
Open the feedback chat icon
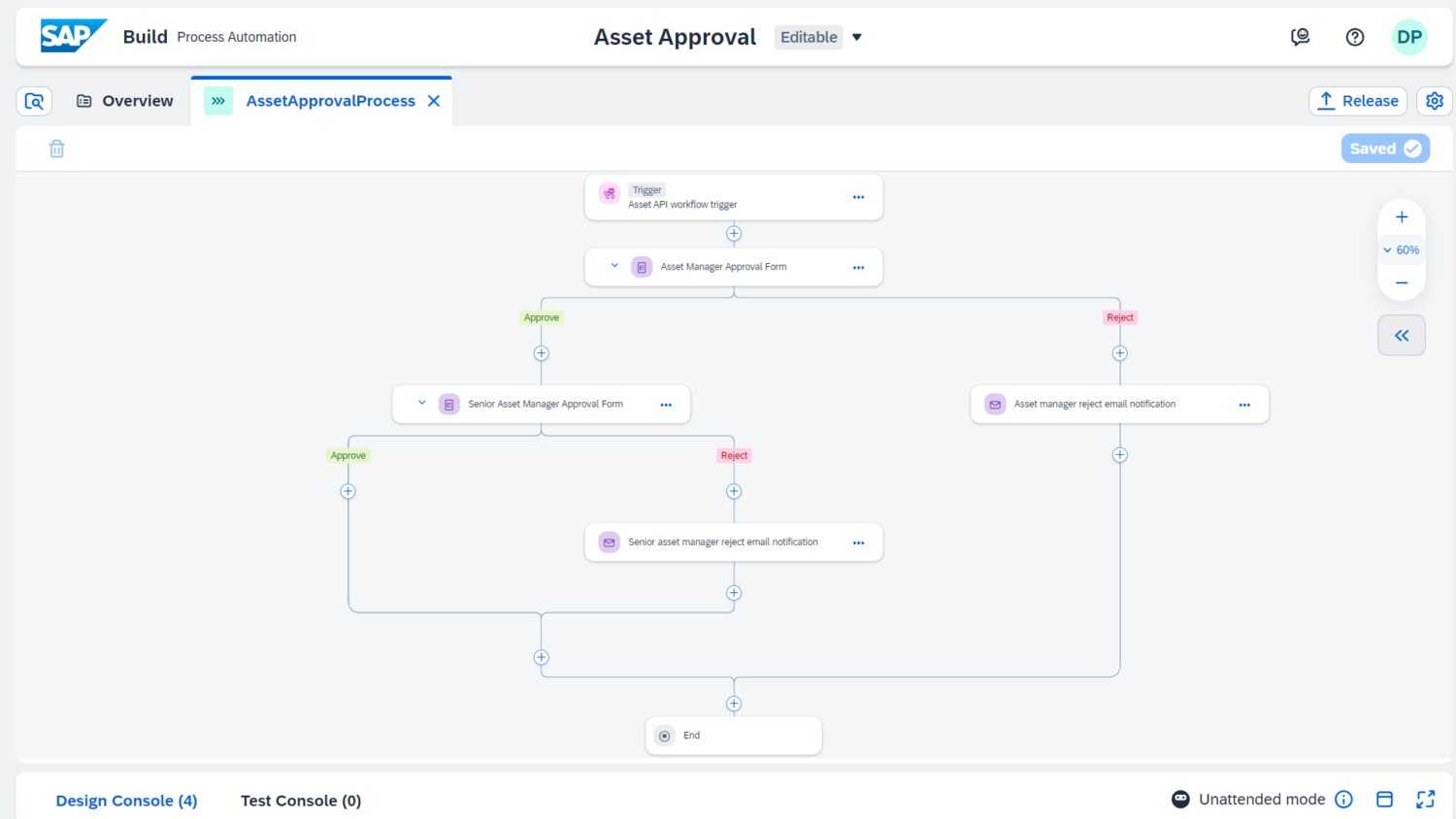1300,37
